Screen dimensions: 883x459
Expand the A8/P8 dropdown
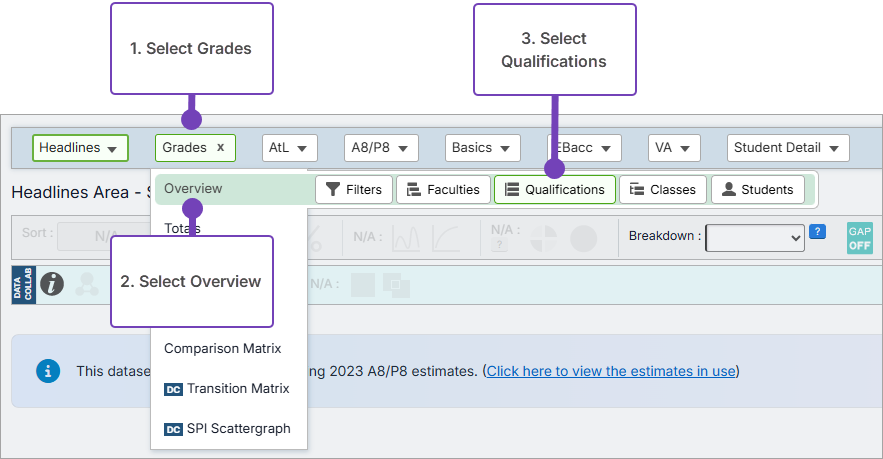click(380, 148)
